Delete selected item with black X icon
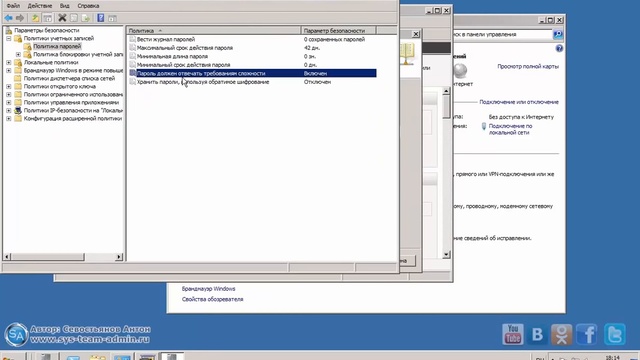Screen dimensions: 640x360 62,18
